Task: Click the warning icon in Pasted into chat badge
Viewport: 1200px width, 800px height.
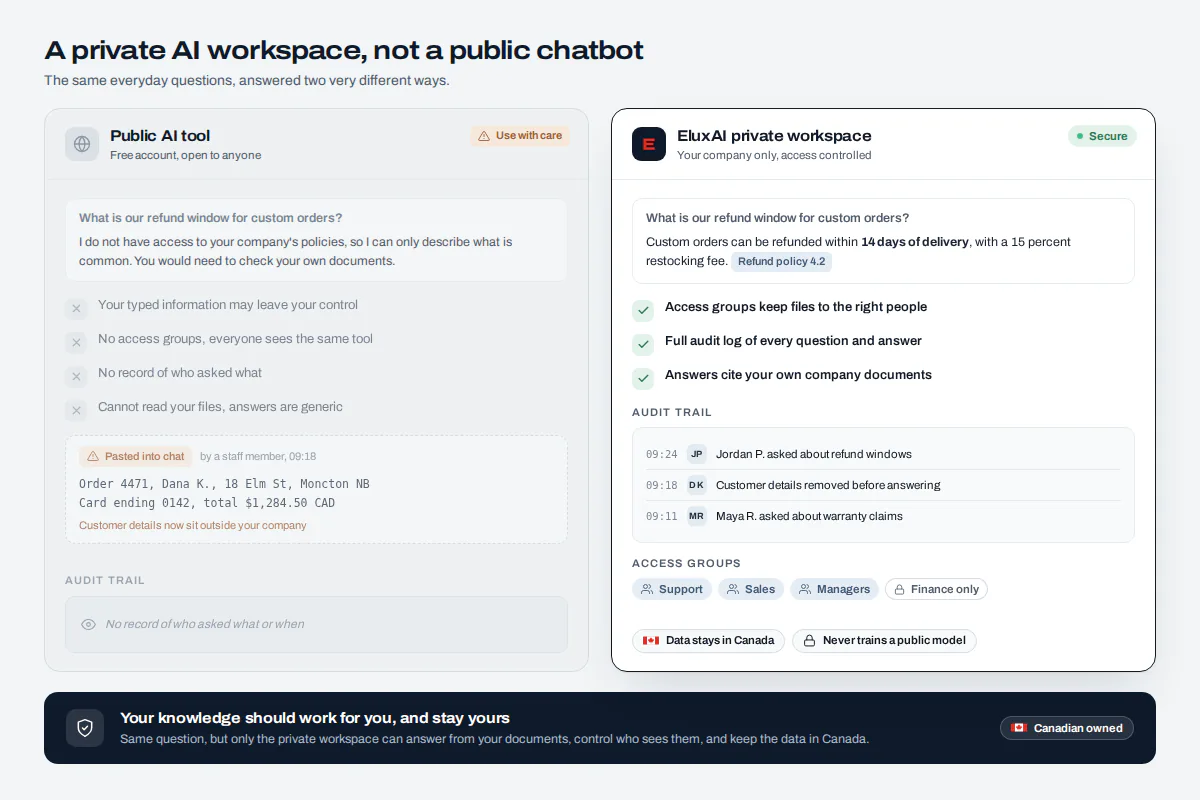Action: (x=93, y=457)
